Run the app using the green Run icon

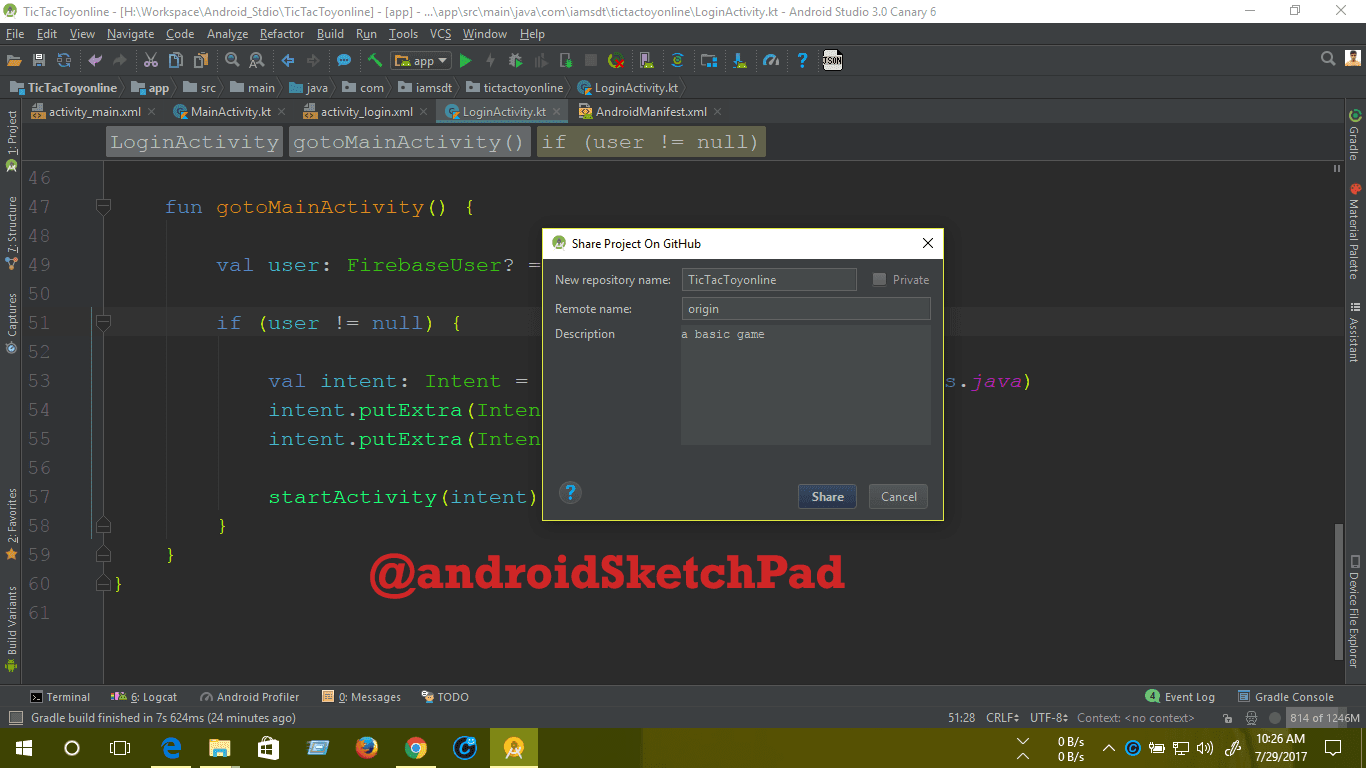coord(465,60)
